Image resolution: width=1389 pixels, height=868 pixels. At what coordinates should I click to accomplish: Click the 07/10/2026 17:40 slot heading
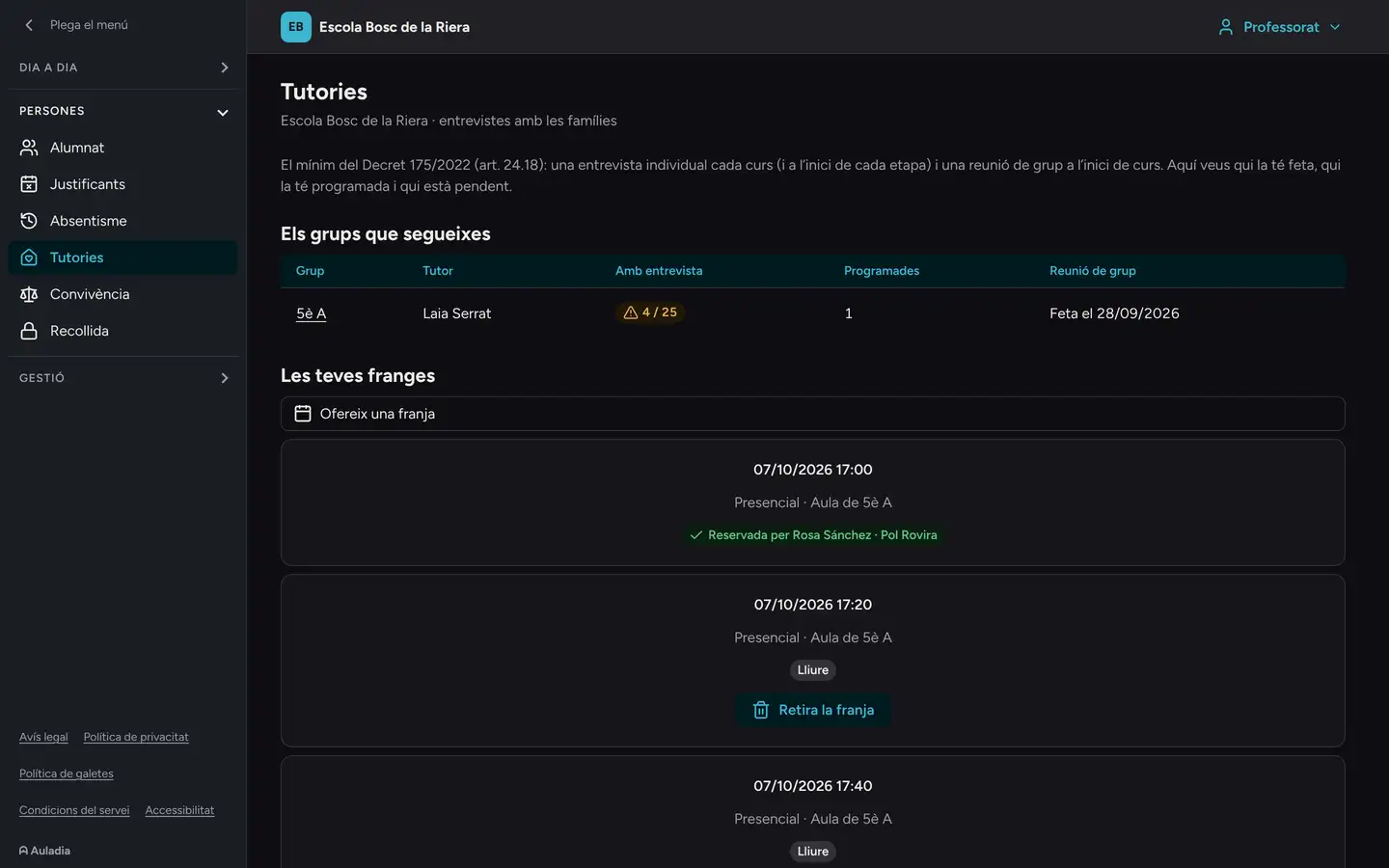pos(813,786)
